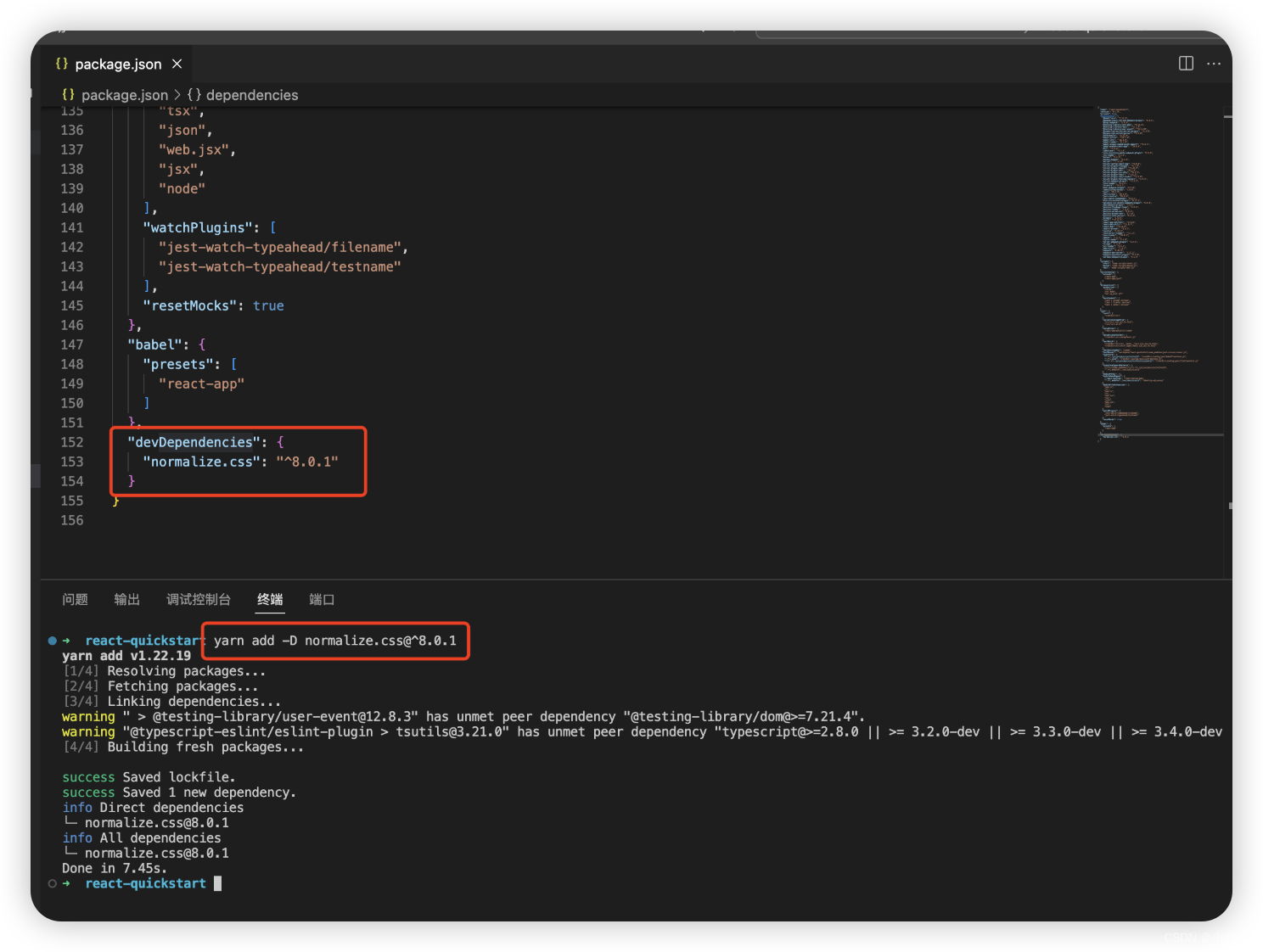This screenshot has width=1263, height=952.
Task: Click "success Saved 1 new dependency." line
Action: 179,792
